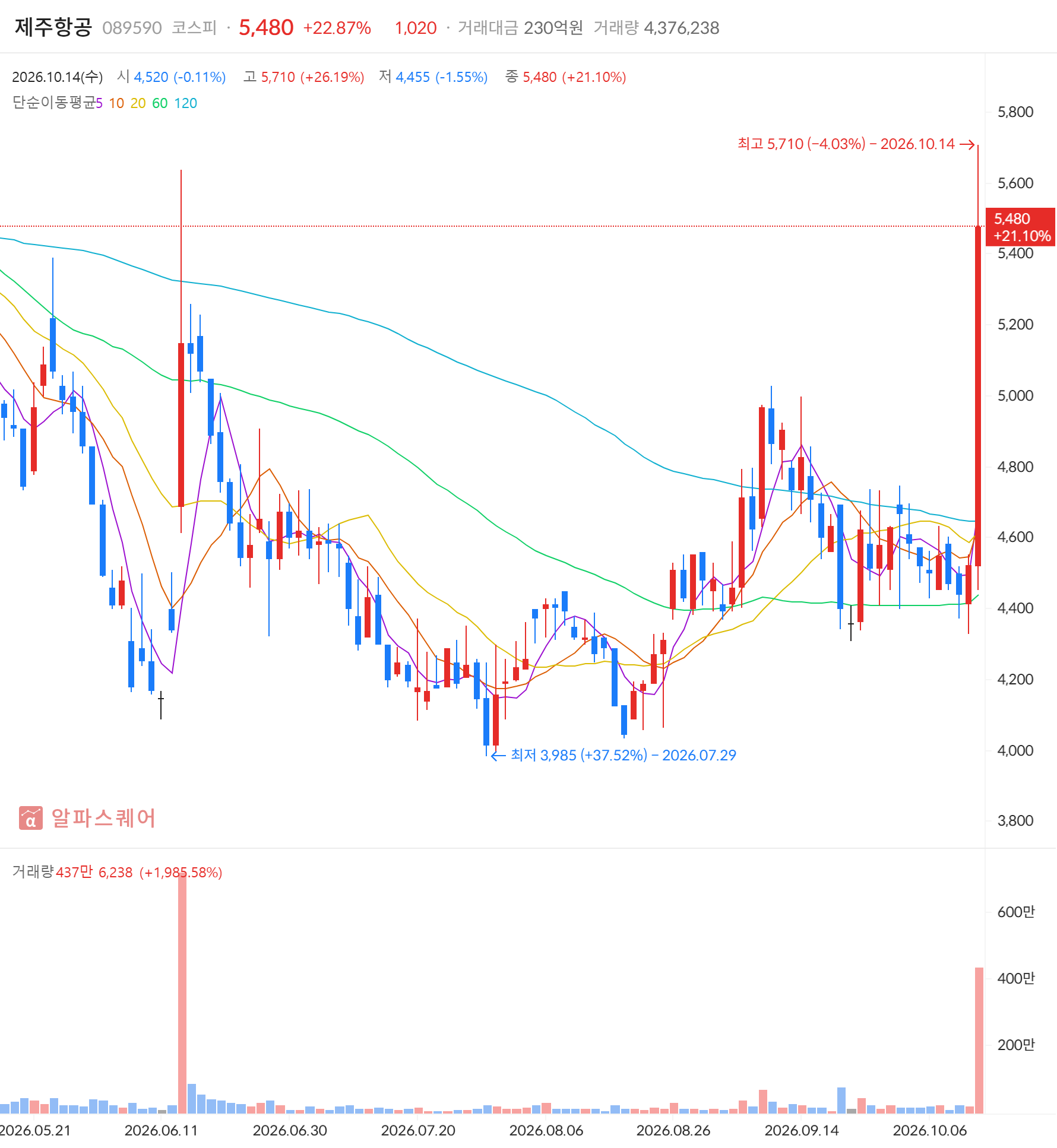1057x1148 pixels.
Task: Click the 코스피 market label
Action: 194,28
